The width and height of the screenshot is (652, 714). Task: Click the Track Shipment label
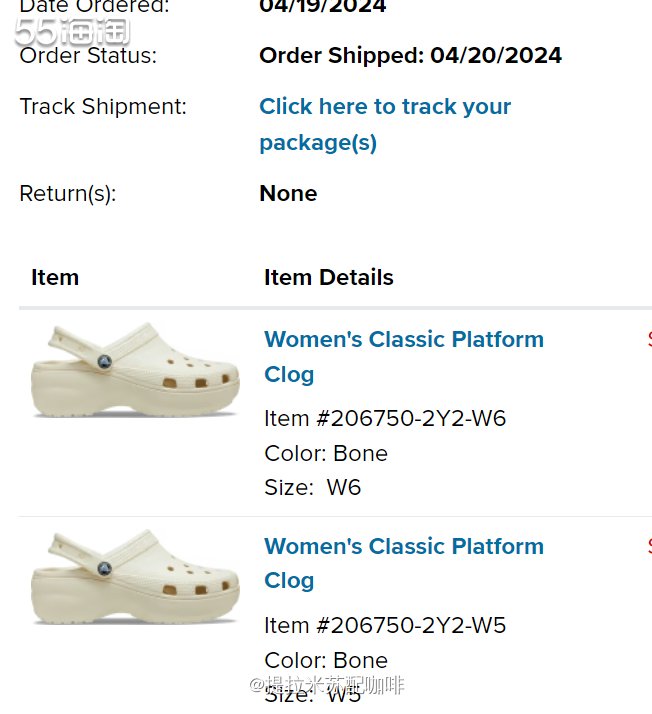click(x=103, y=106)
